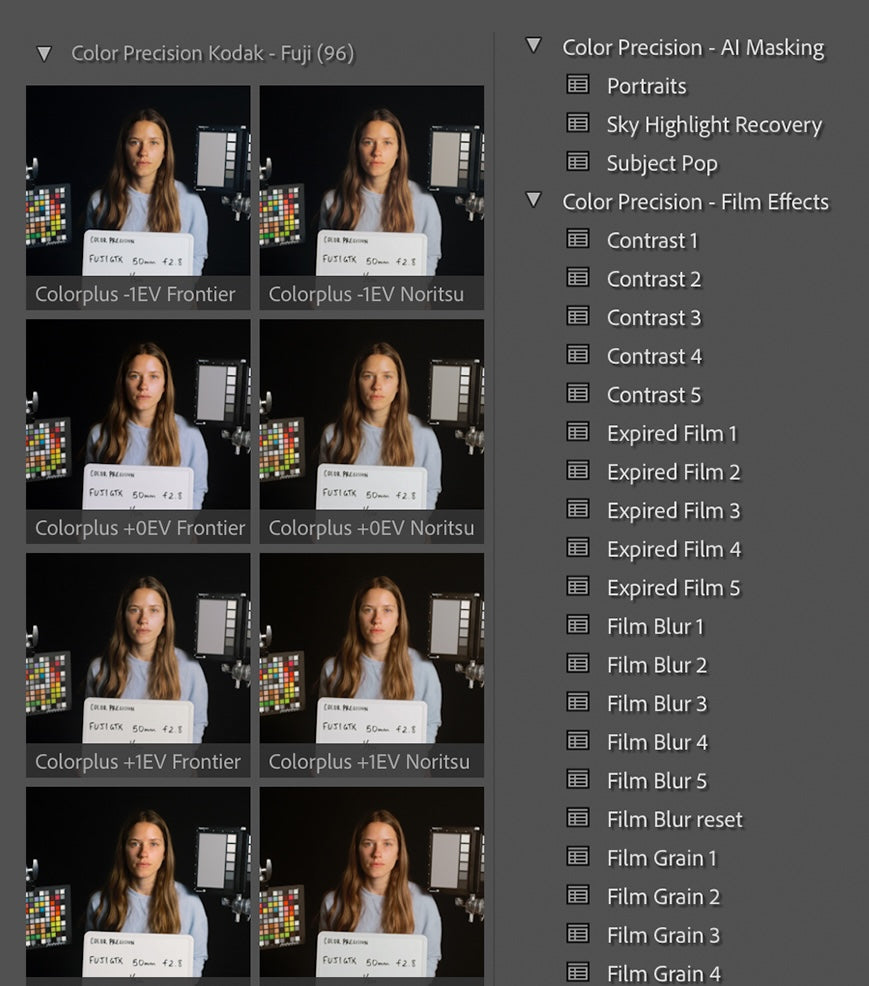Viewport: 869px width, 986px height.
Task: Click the preset icon next to Sky Highlight Recovery
Action: [578, 124]
